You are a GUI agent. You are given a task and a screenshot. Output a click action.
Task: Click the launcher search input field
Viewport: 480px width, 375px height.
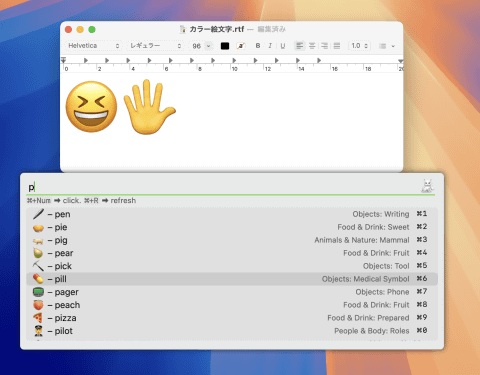point(223,187)
